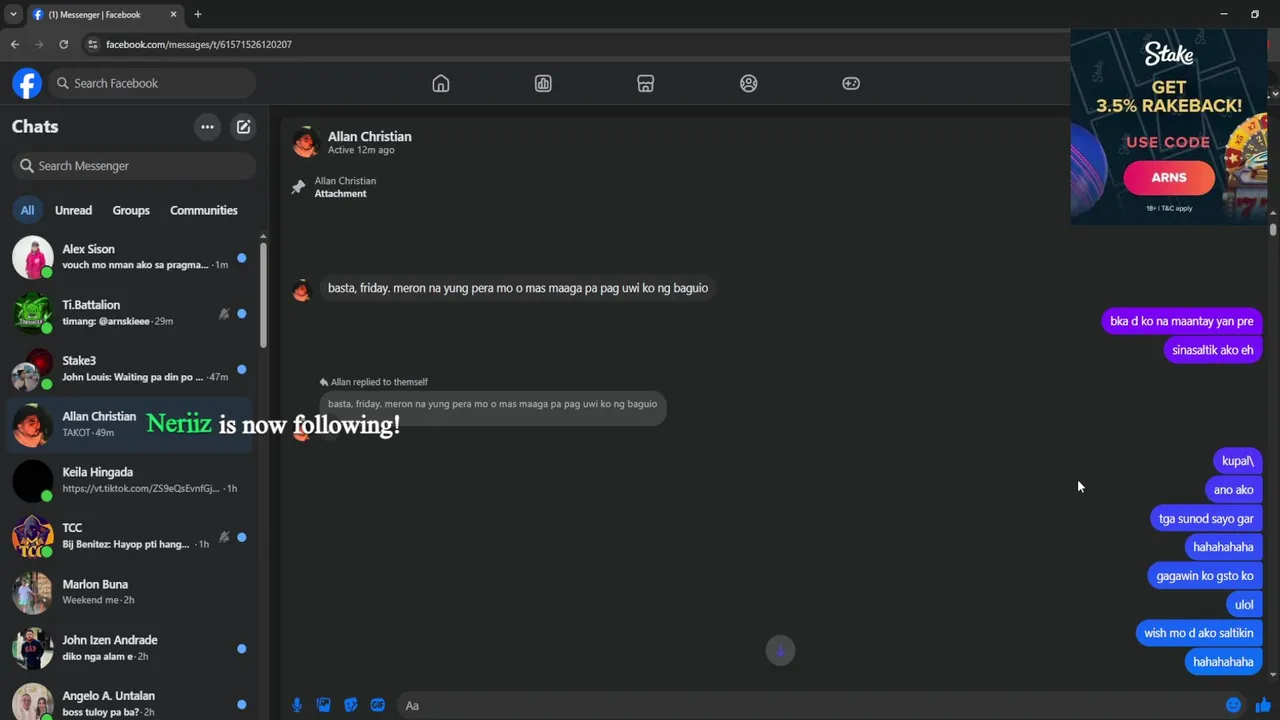Open the Home feed icon
1280x720 pixels.
(x=441, y=83)
